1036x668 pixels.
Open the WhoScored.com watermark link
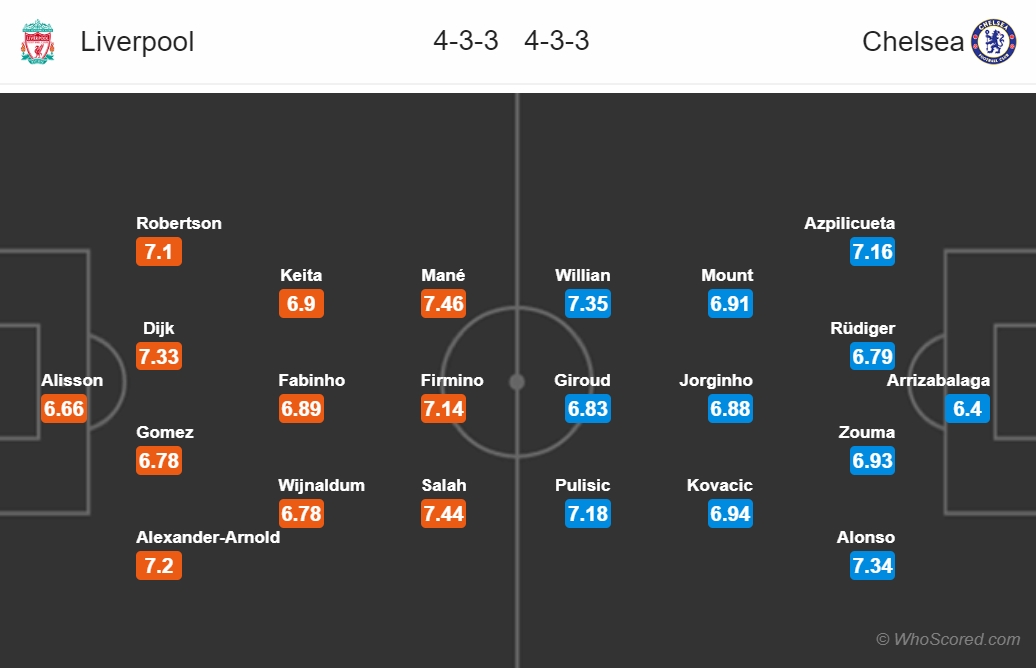click(948, 639)
